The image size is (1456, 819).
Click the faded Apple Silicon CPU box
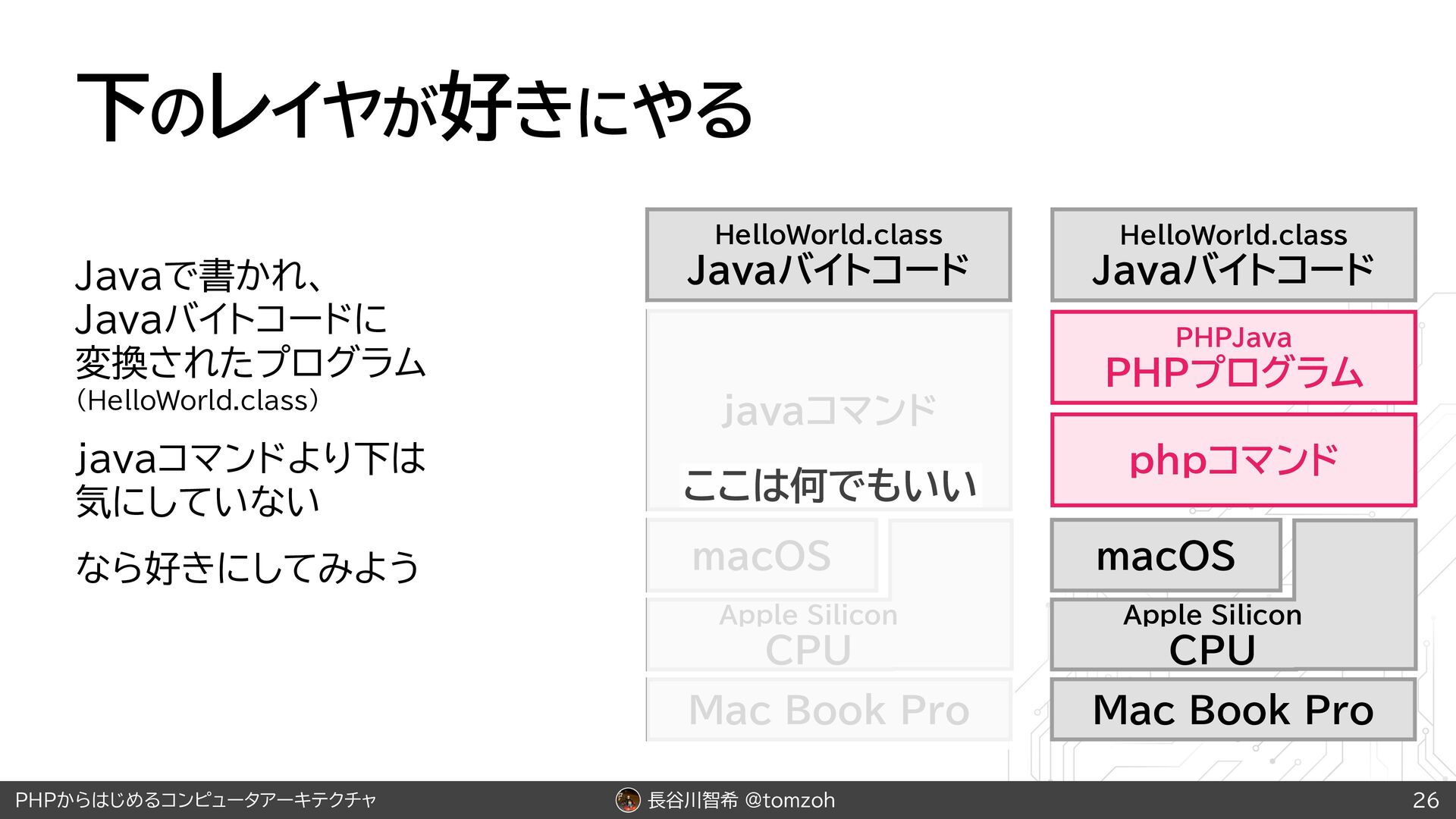click(x=808, y=635)
